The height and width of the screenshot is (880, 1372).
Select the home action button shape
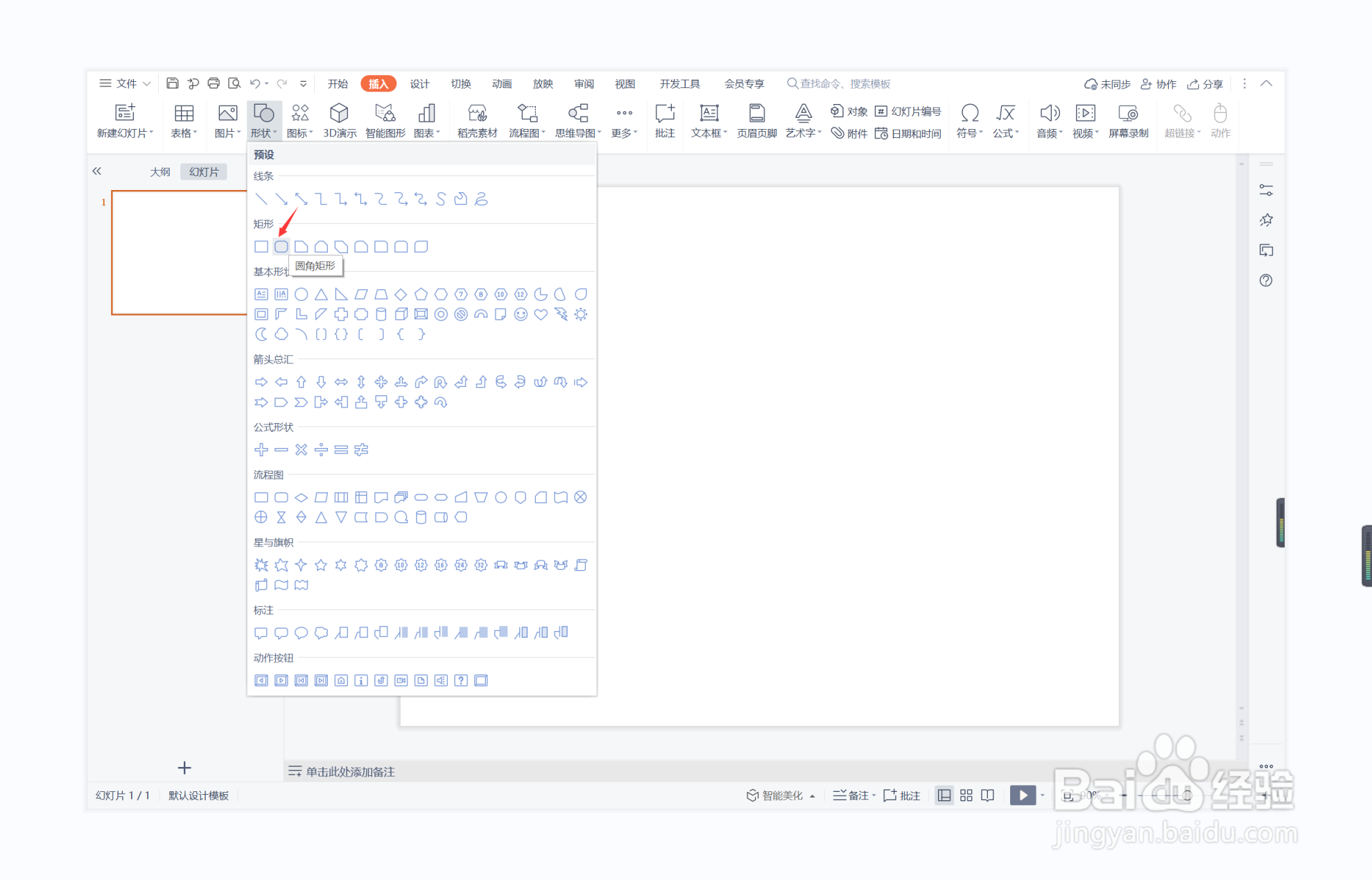[341, 680]
